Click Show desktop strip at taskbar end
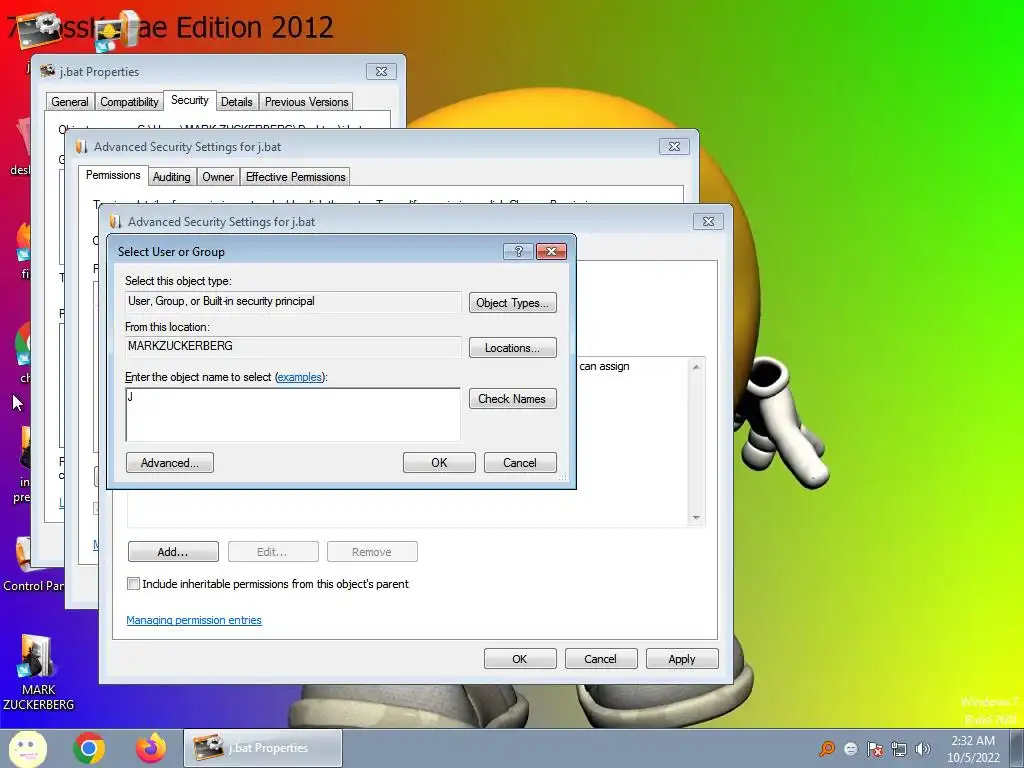This screenshot has width=1024, height=768. (x=1017, y=748)
